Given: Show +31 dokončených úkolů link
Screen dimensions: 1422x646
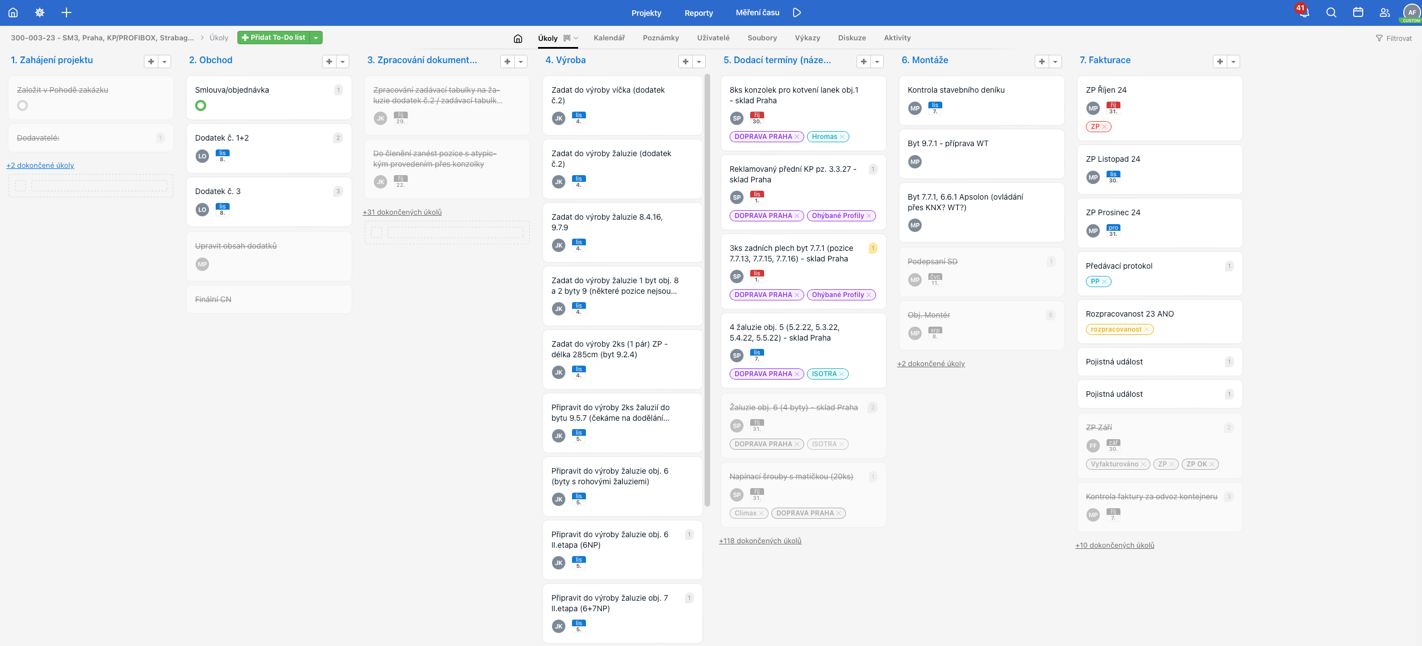Looking at the screenshot, I should [x=402, y=212].
